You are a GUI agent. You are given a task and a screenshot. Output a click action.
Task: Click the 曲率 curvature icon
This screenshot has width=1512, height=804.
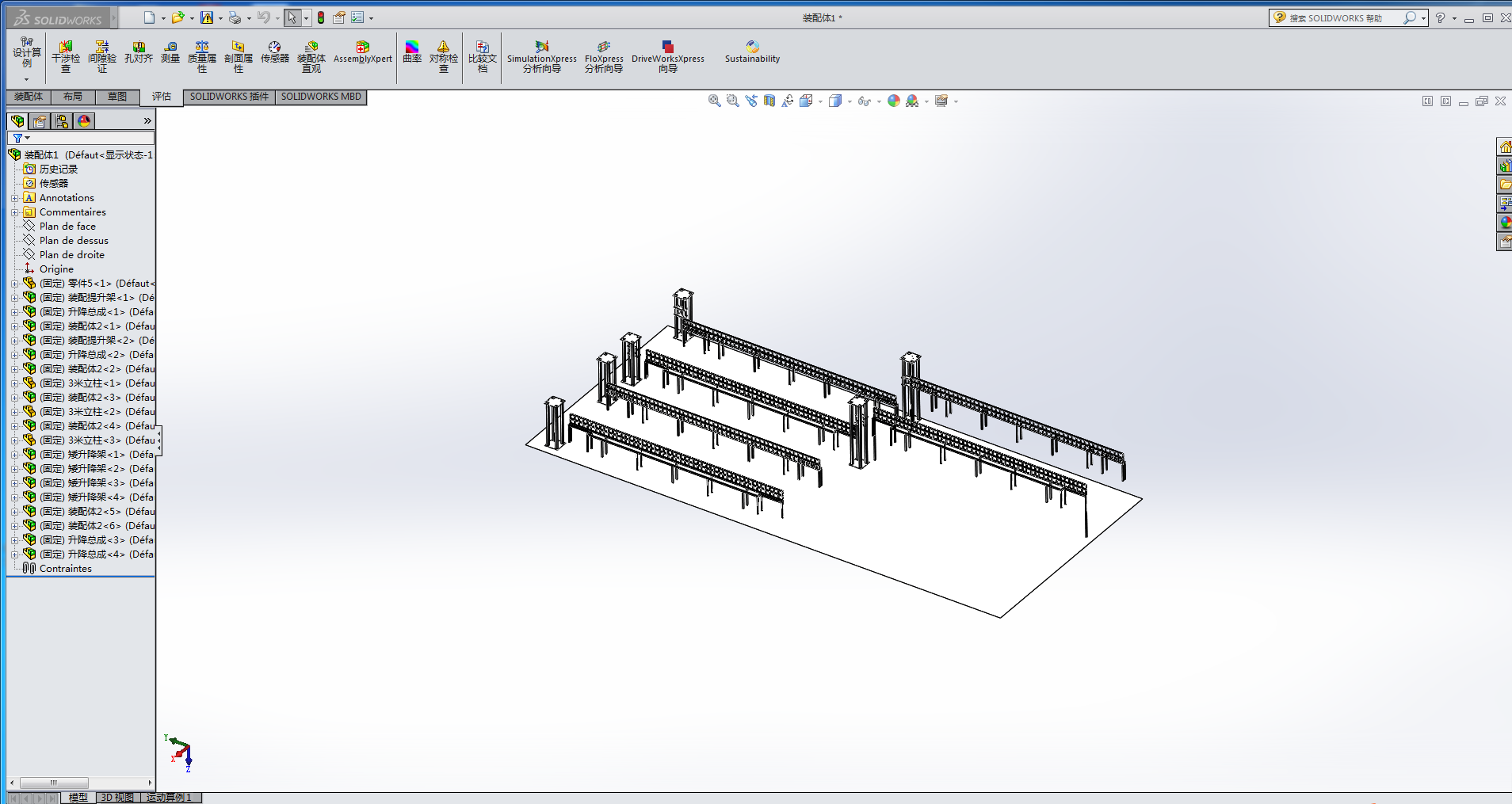pyautogui.click(x=412, y=52)
